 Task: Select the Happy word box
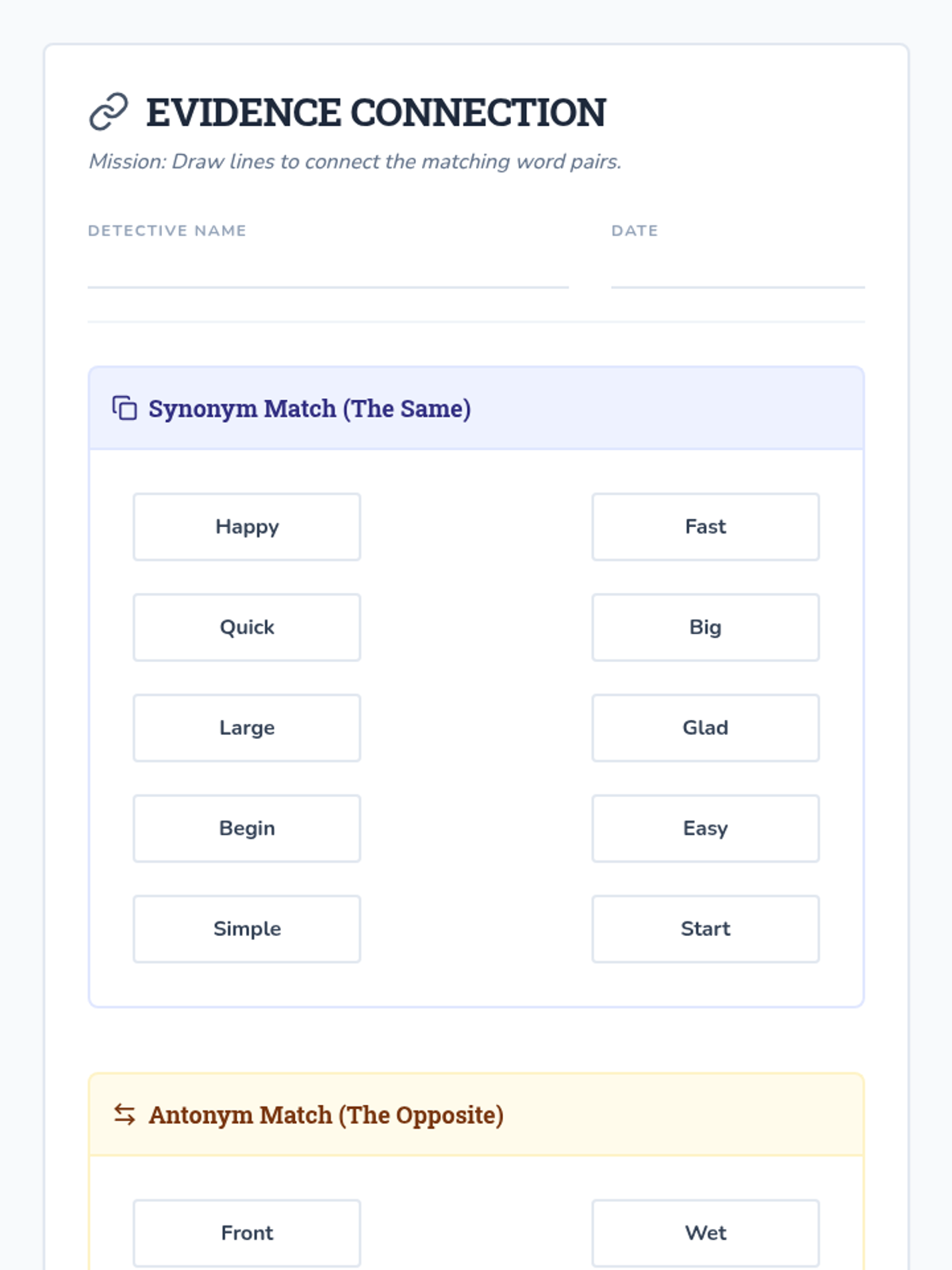pos(247,527)
